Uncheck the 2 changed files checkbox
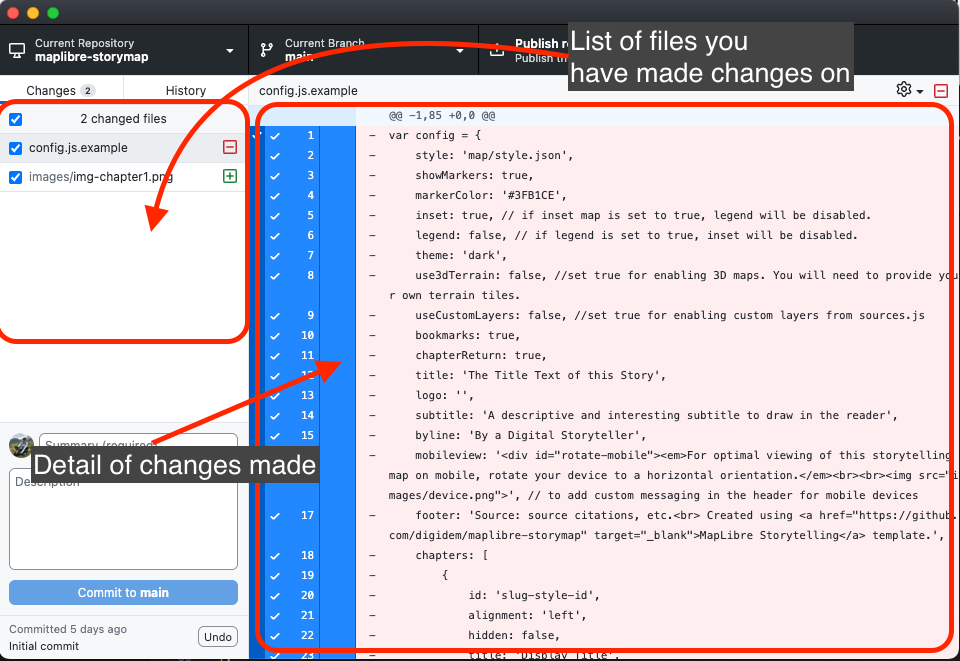The image size is (960, 661). 14,118
